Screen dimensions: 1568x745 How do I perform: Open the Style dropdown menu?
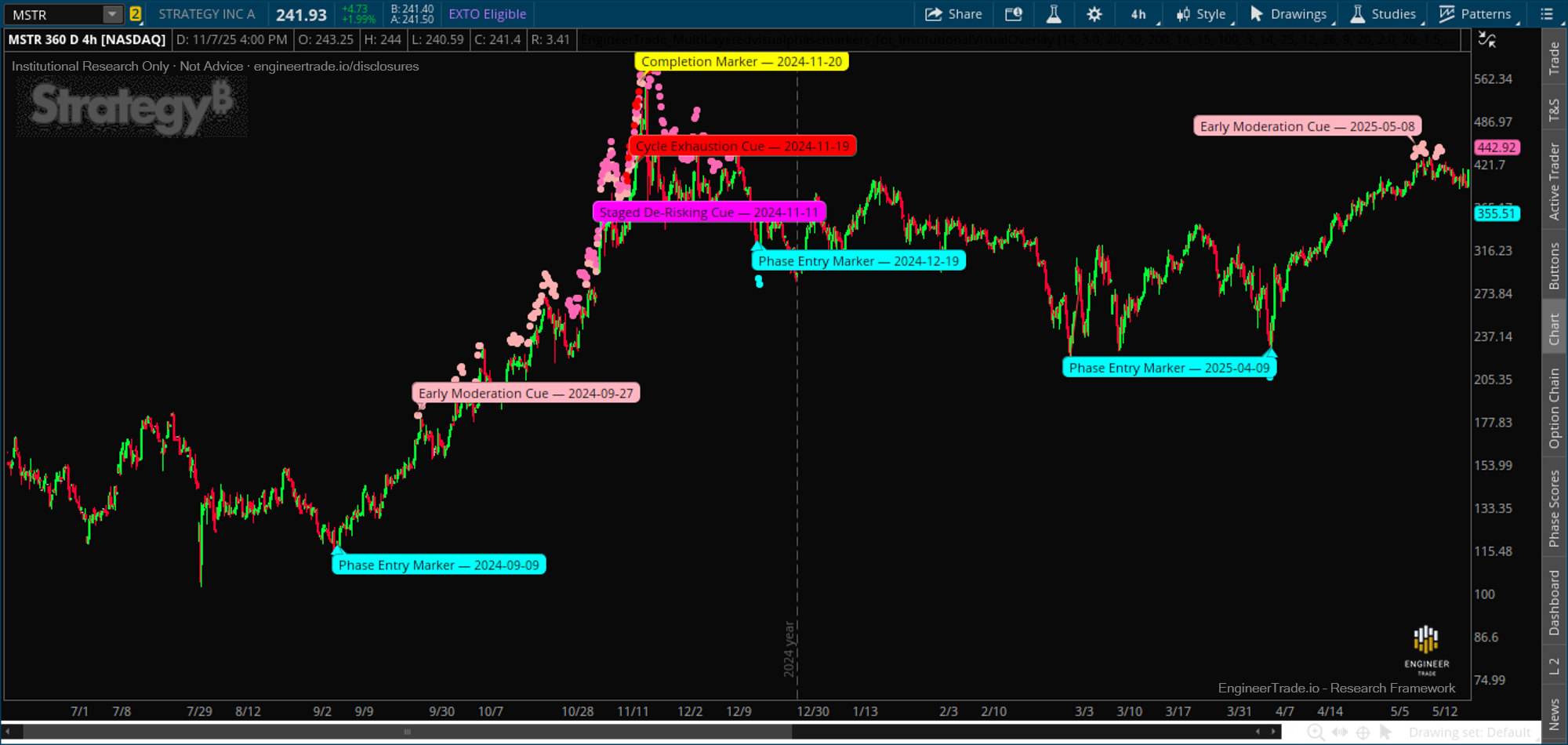[x=1201, y=14]
